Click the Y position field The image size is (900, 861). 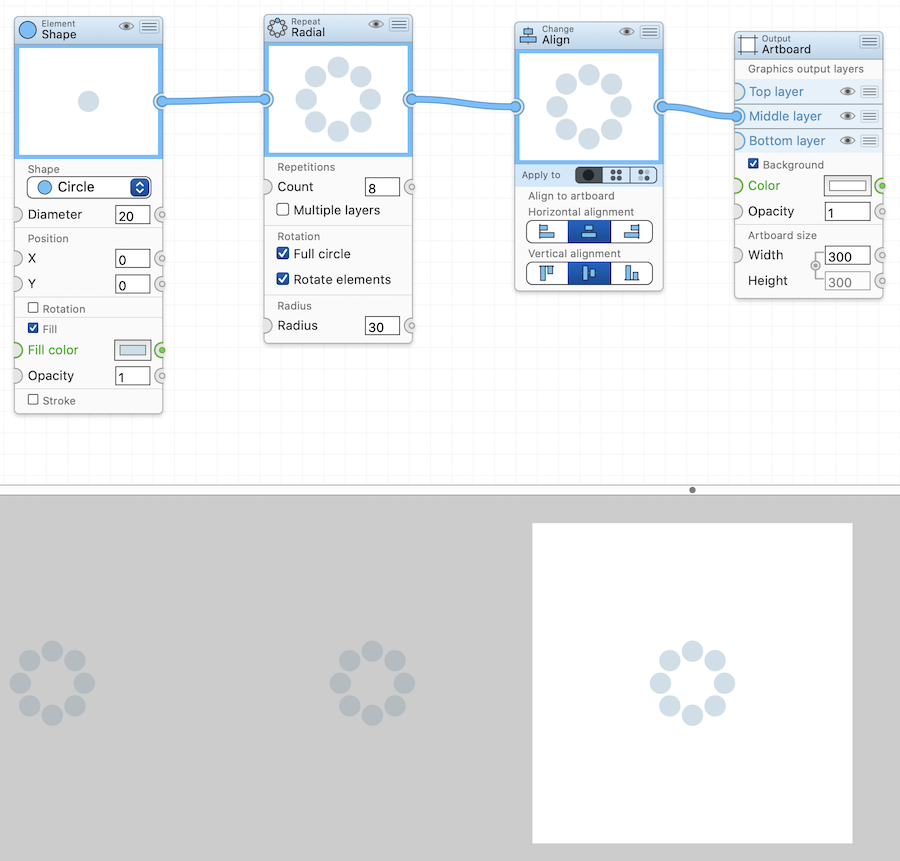click(133, 285)
